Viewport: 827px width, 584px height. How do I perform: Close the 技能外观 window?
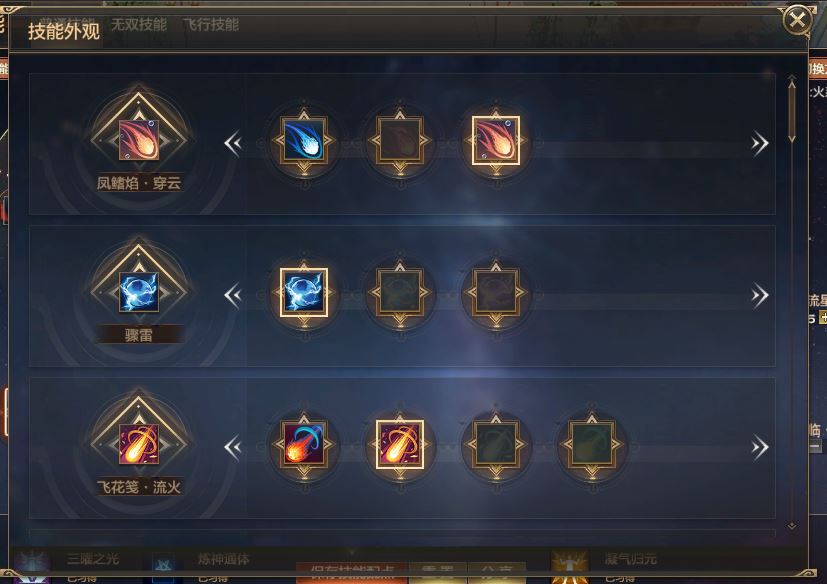(x=797, y=20)
